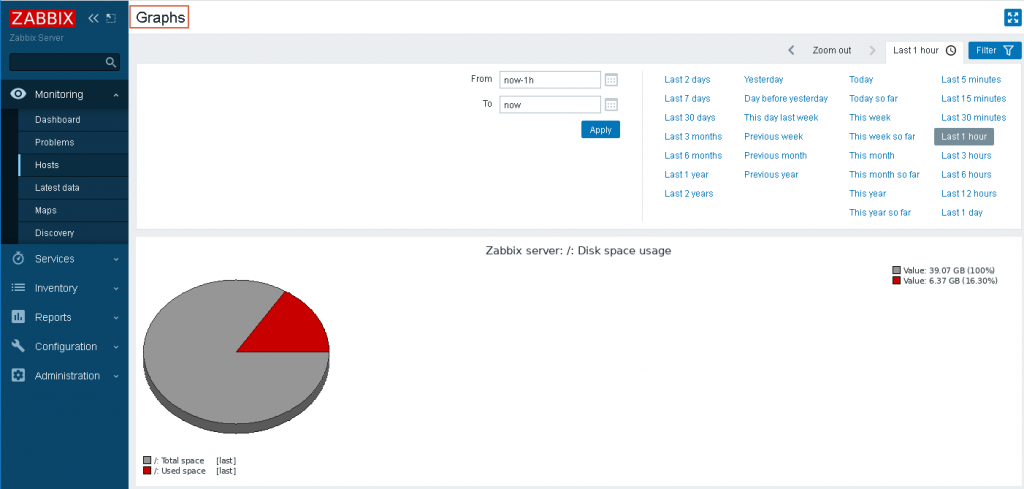This screenshot has width=1024, height=489.
Task: Click the search magnifier icon
Action: pyautogui.click(x=111, y=62)
